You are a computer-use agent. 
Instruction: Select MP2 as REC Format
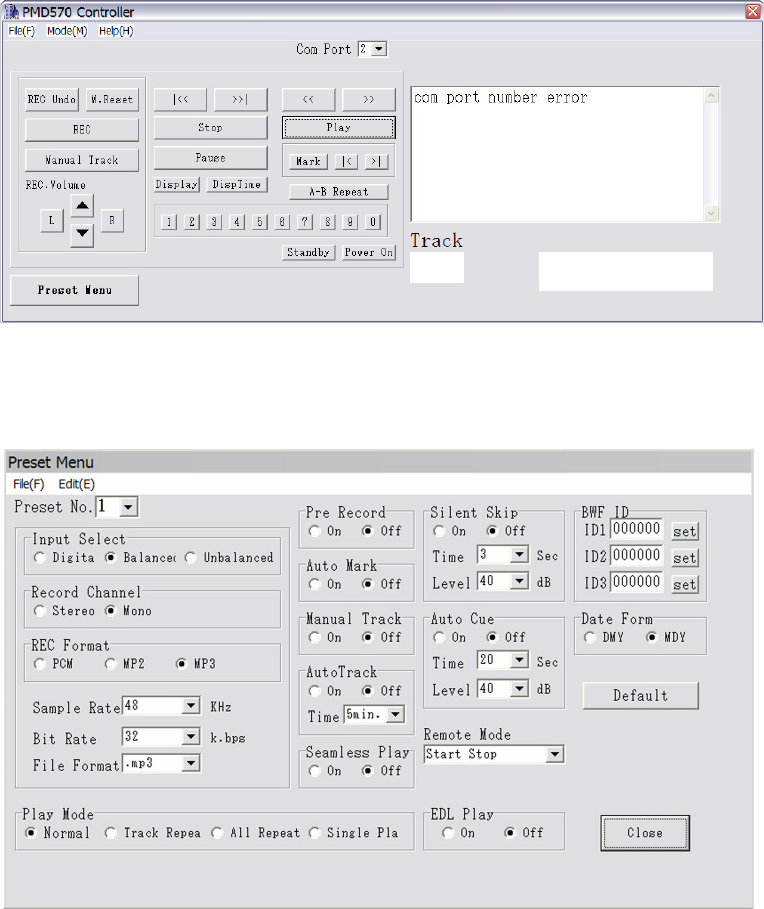(x=110, y=664)
